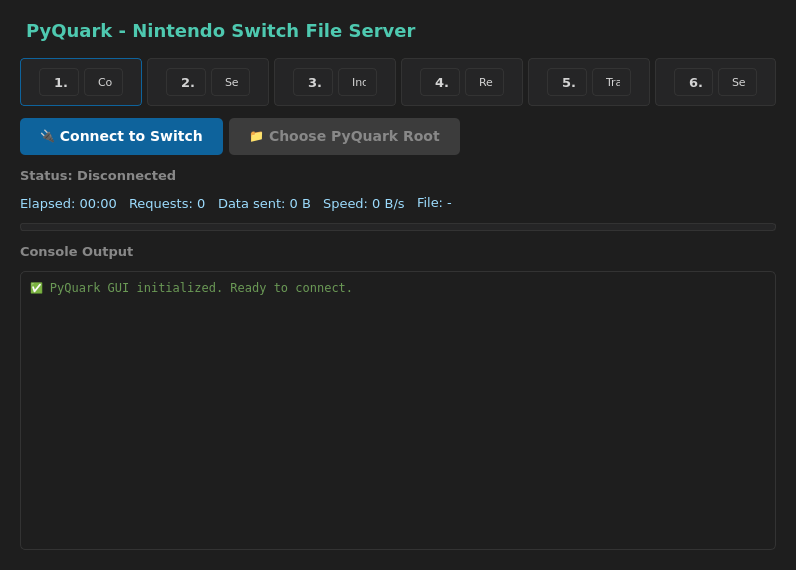Click the "PyQuark GUI initialized. Ready to connect." log line
The image size is (796, 570).
(x=191, y=288)
